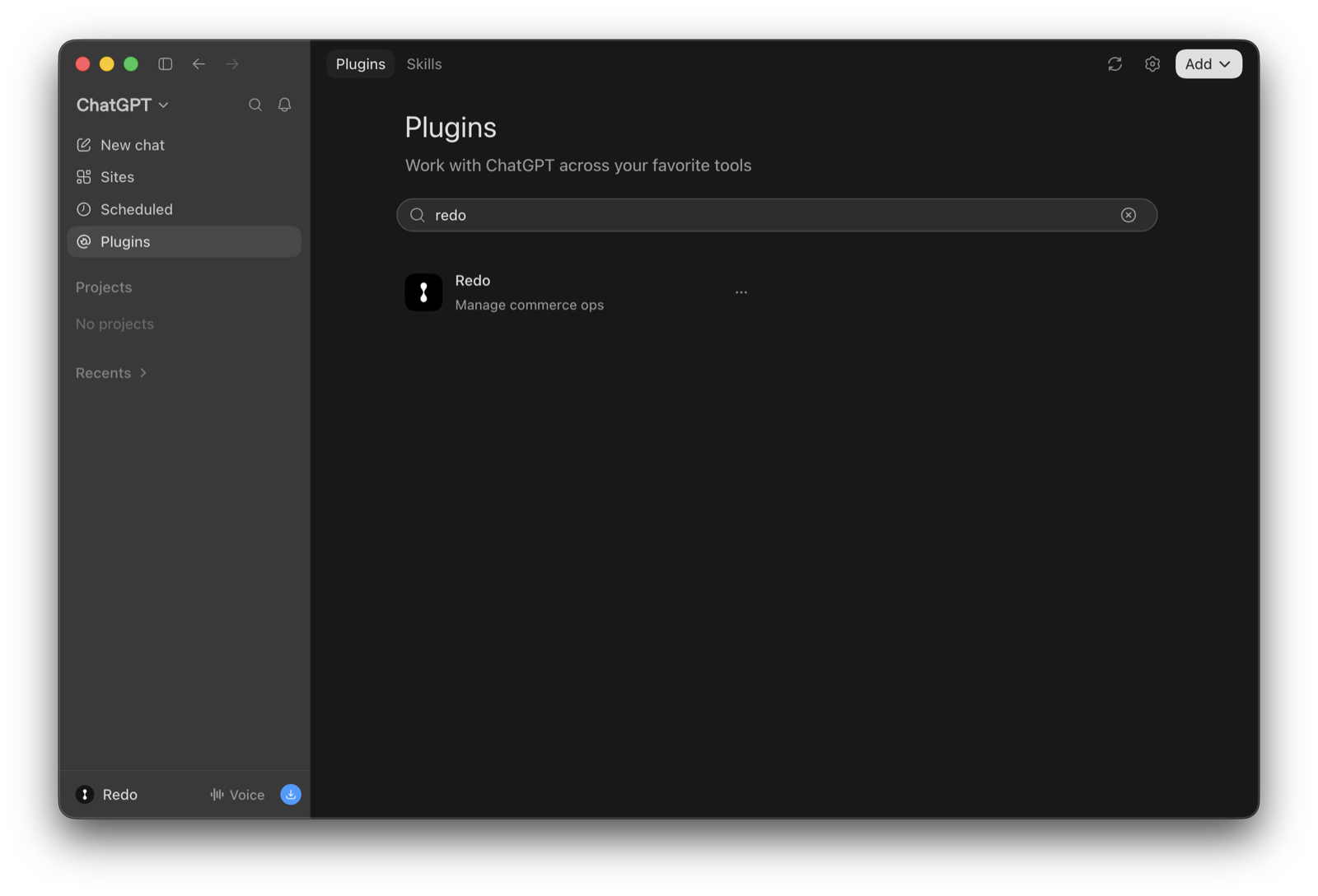Open the ChatGPT model dropdown
The image size is (1318, 896).
coord(123,105)
